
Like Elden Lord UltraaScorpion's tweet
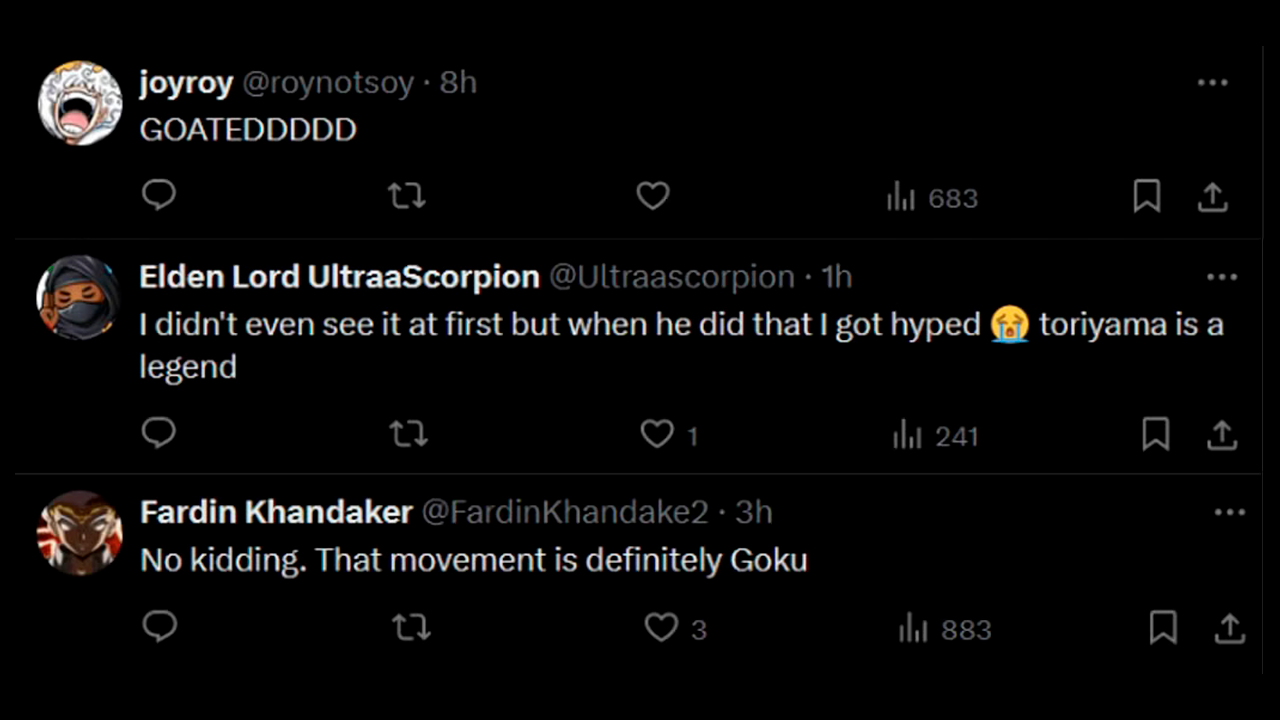coord(658,434)
